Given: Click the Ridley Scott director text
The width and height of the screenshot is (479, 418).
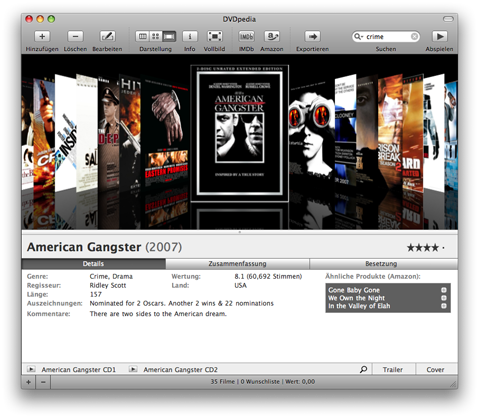Looking at the screenshot, I should tap(108, 285).
